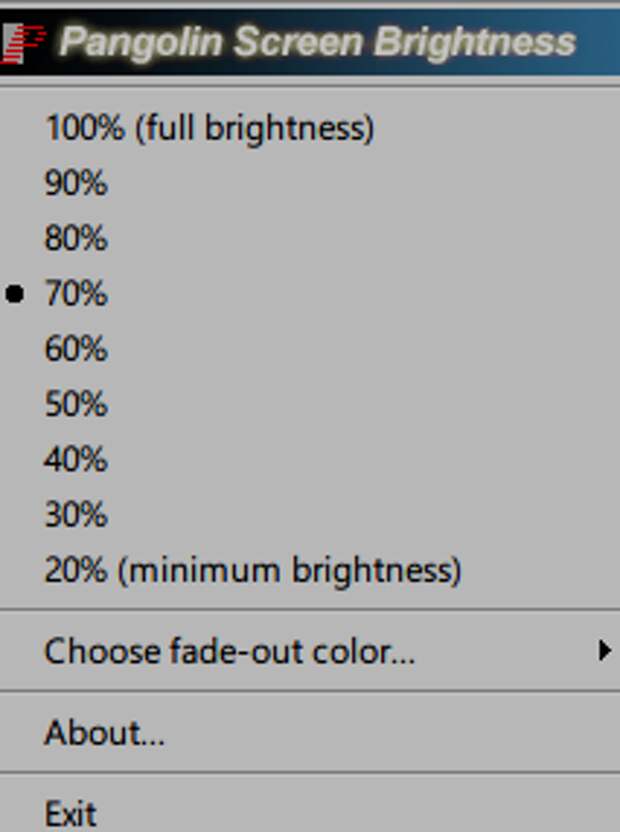The width and height of the screenshot is (620, 832).
Task: Click the currently selected 70% entry
Action: click(310, 293)
